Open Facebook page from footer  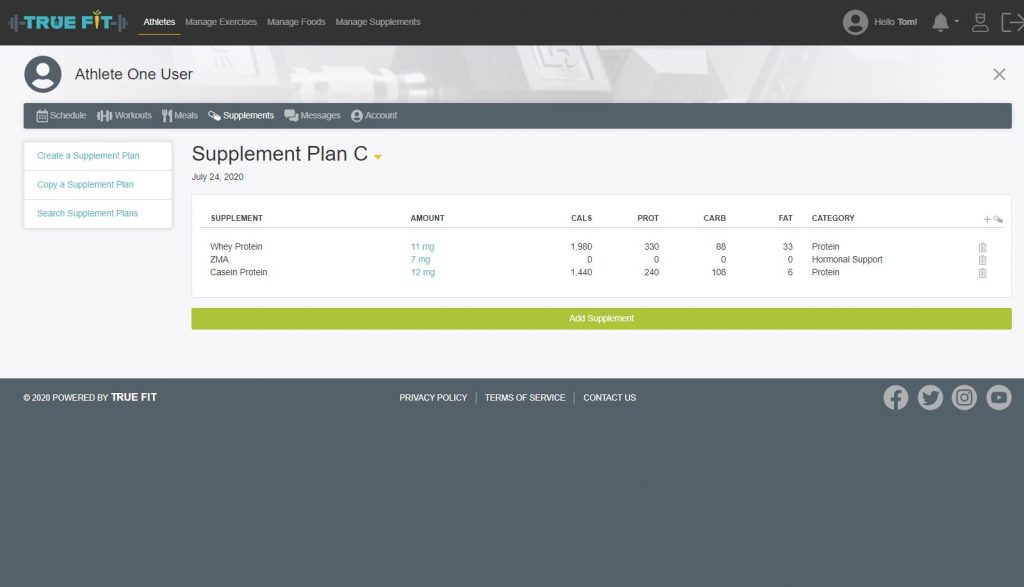click(896, 398)
